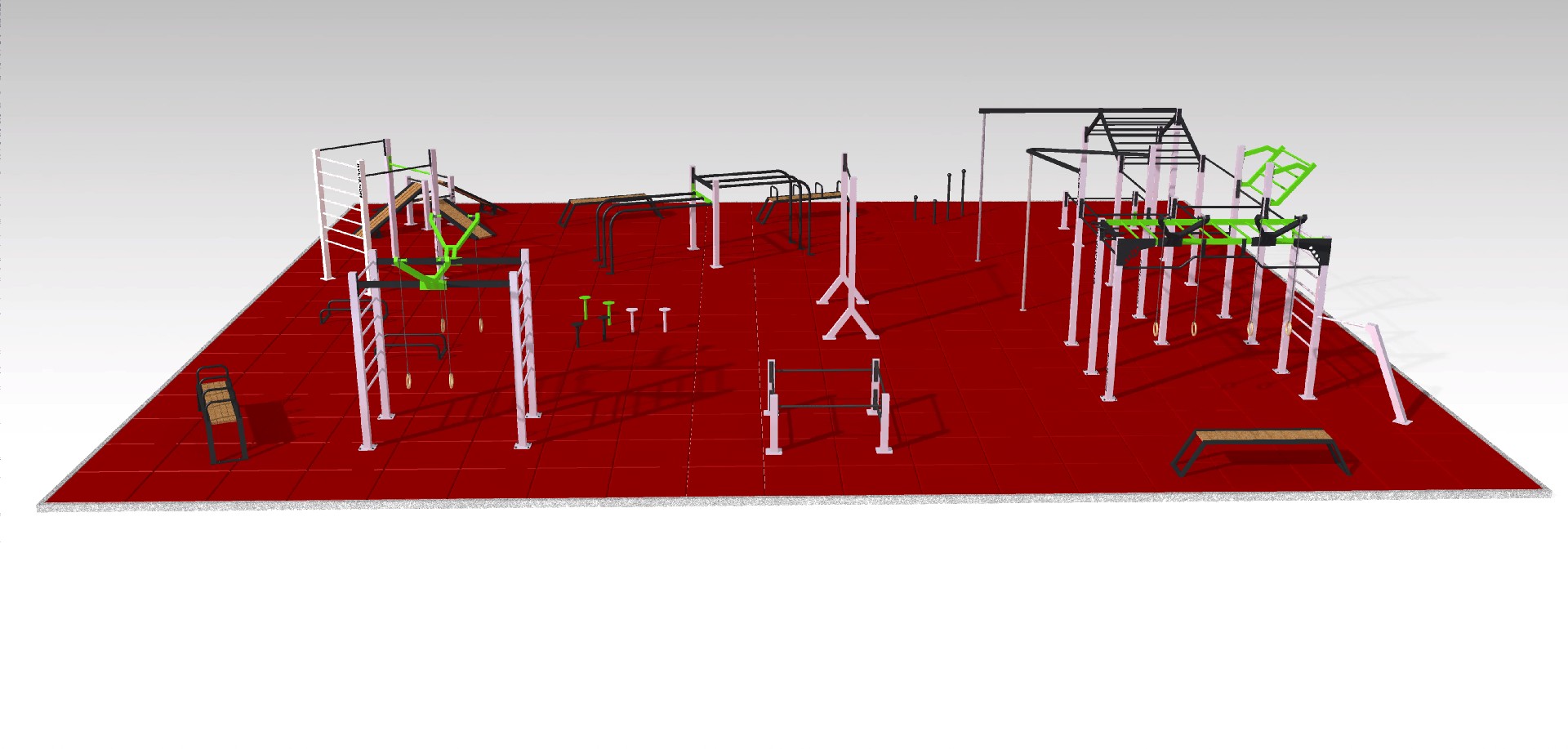Select the flat wooden bench at the back
Screen dimensions: 1568x749
coord(606,198)
